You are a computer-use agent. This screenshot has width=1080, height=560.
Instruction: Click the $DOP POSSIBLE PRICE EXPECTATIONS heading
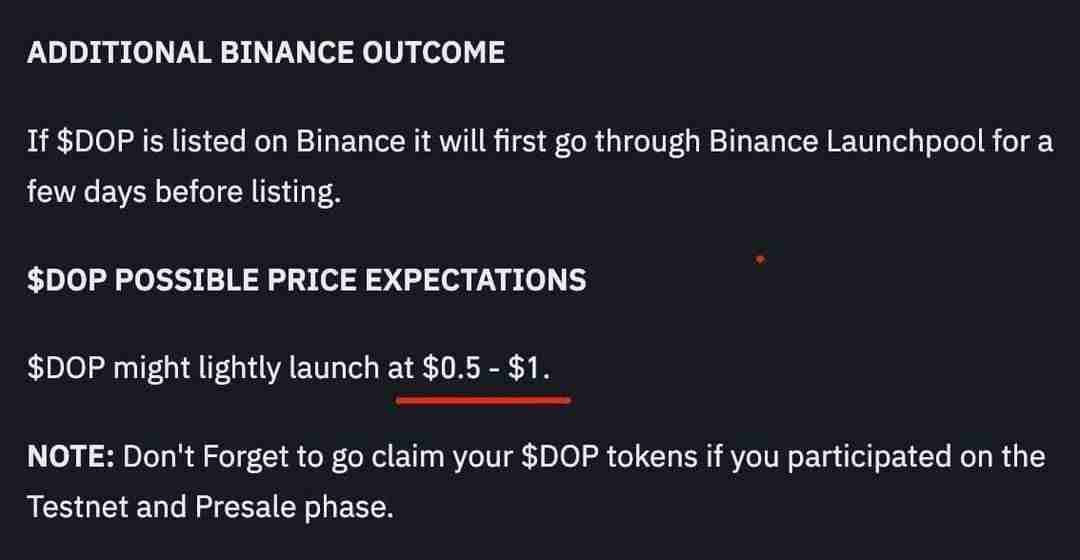click(307, 280)
